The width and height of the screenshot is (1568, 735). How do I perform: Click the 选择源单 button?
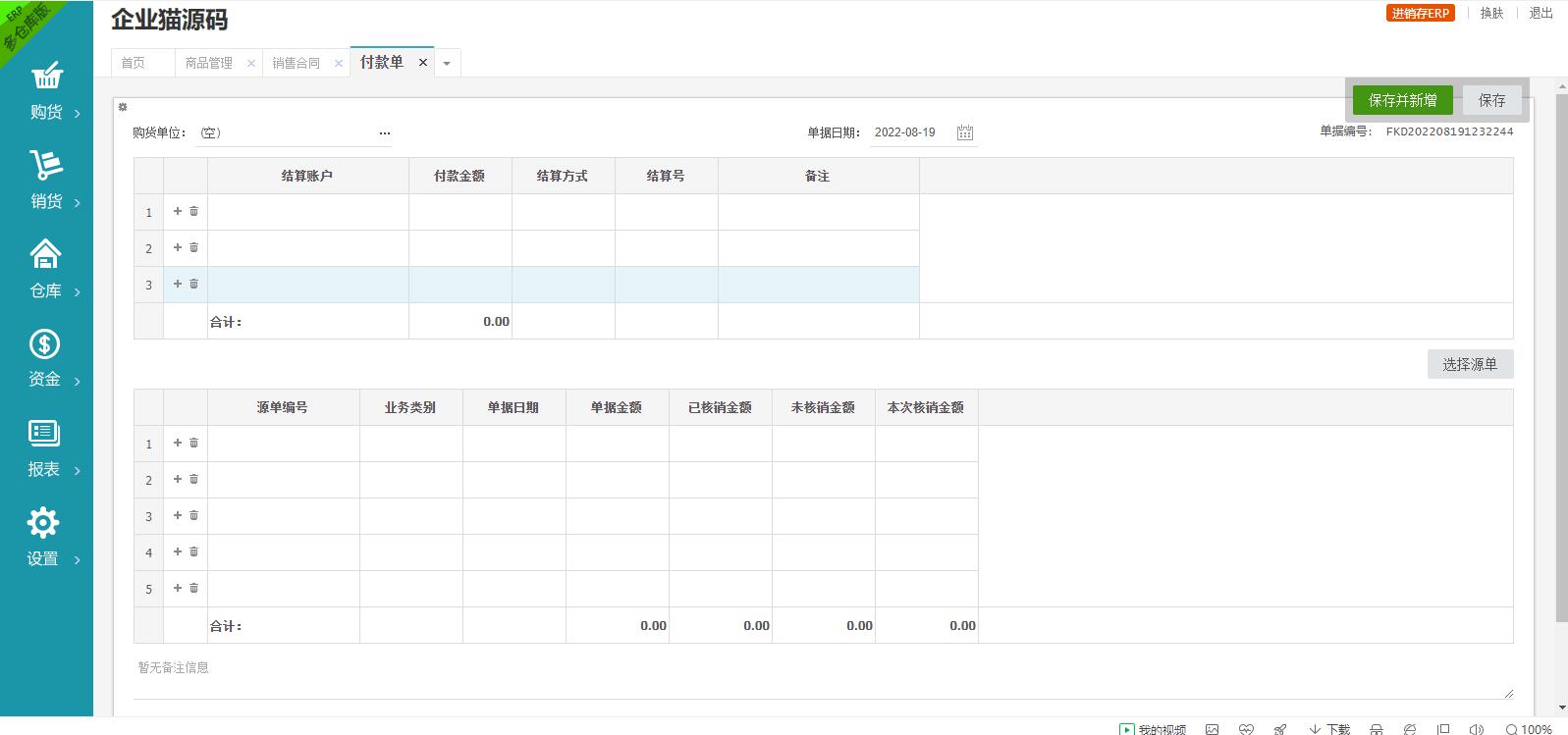[1469, 364]
